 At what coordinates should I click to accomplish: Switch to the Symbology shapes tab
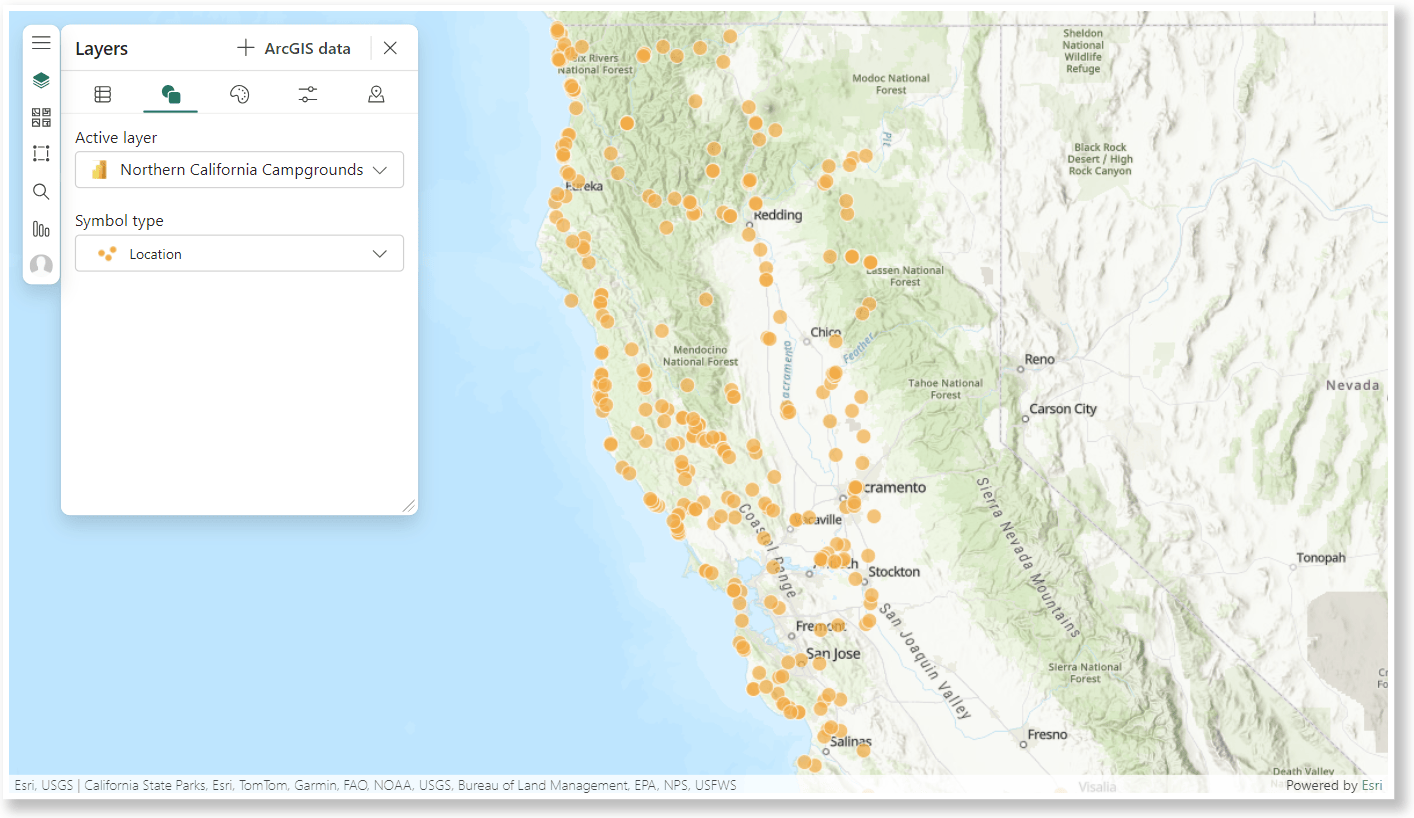tap(171, 94)
